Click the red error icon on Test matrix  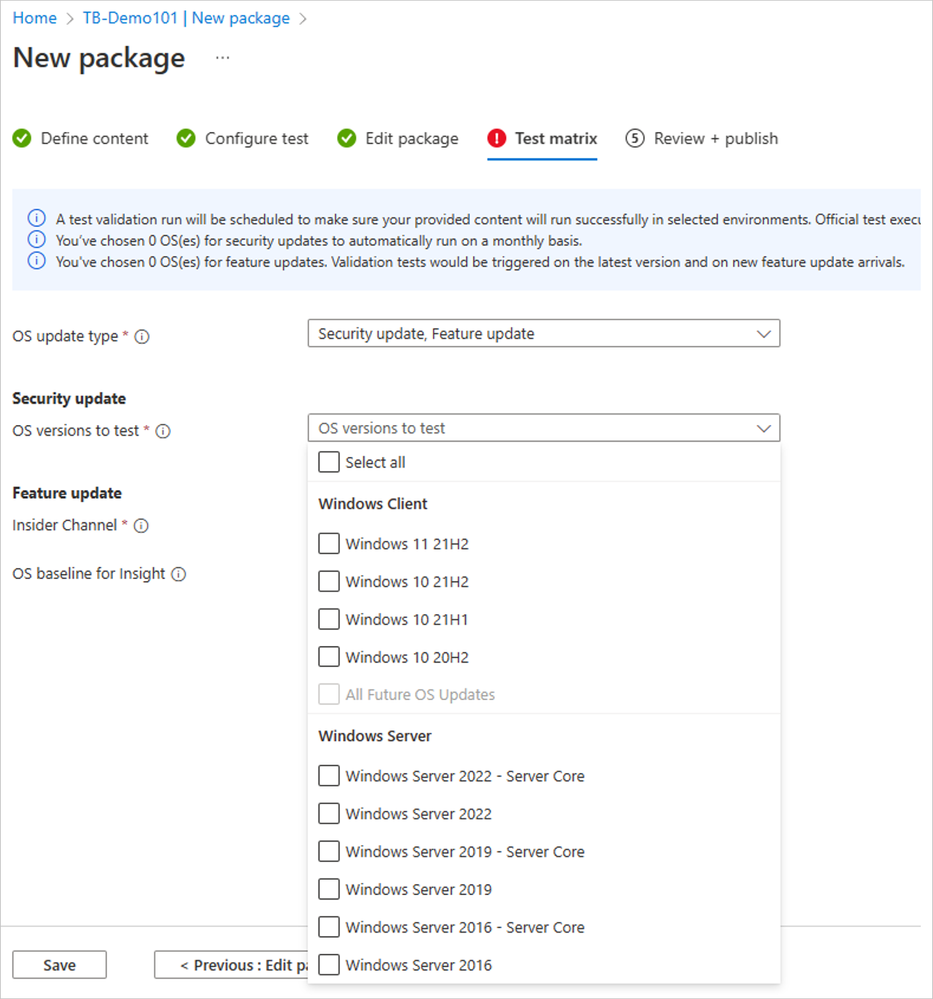coord(497,139)
